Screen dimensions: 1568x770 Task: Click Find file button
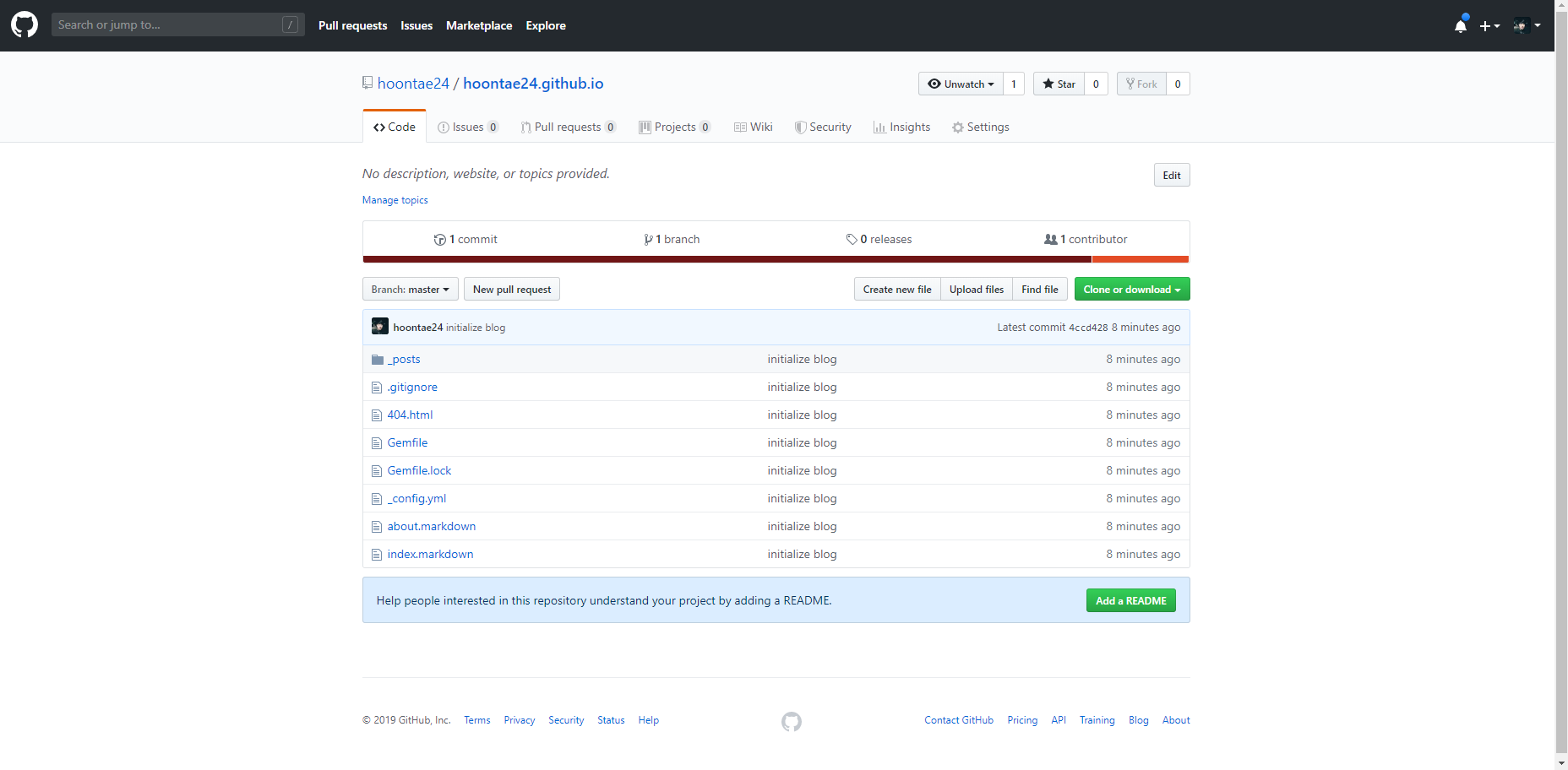coord(1040,289)
